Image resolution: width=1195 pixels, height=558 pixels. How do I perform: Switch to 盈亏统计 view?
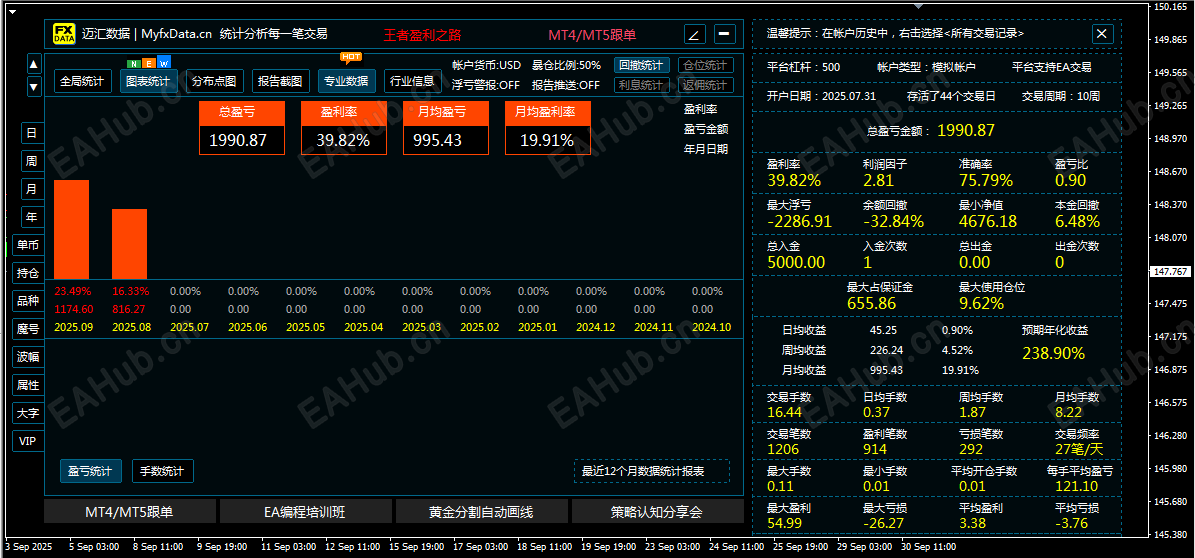pos(91,471)
